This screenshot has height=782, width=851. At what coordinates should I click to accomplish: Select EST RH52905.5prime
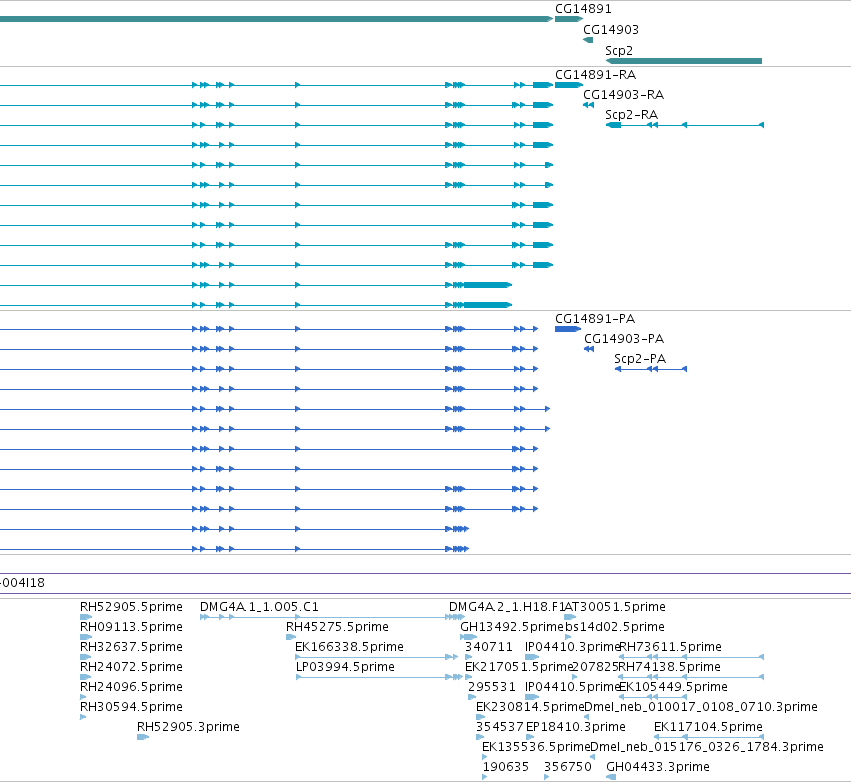coord(131,607)
